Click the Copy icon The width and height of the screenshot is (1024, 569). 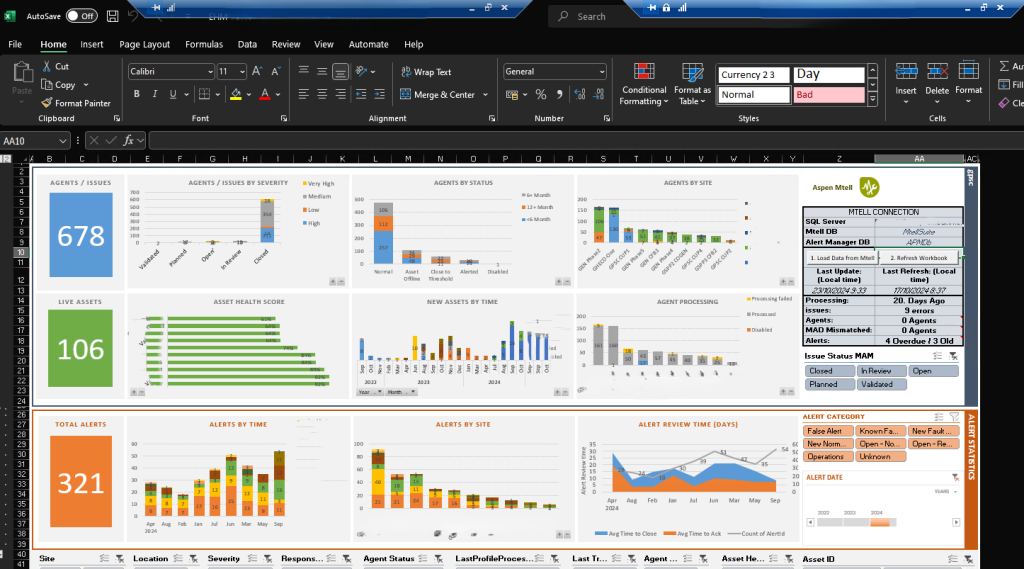tap(47, 84)
